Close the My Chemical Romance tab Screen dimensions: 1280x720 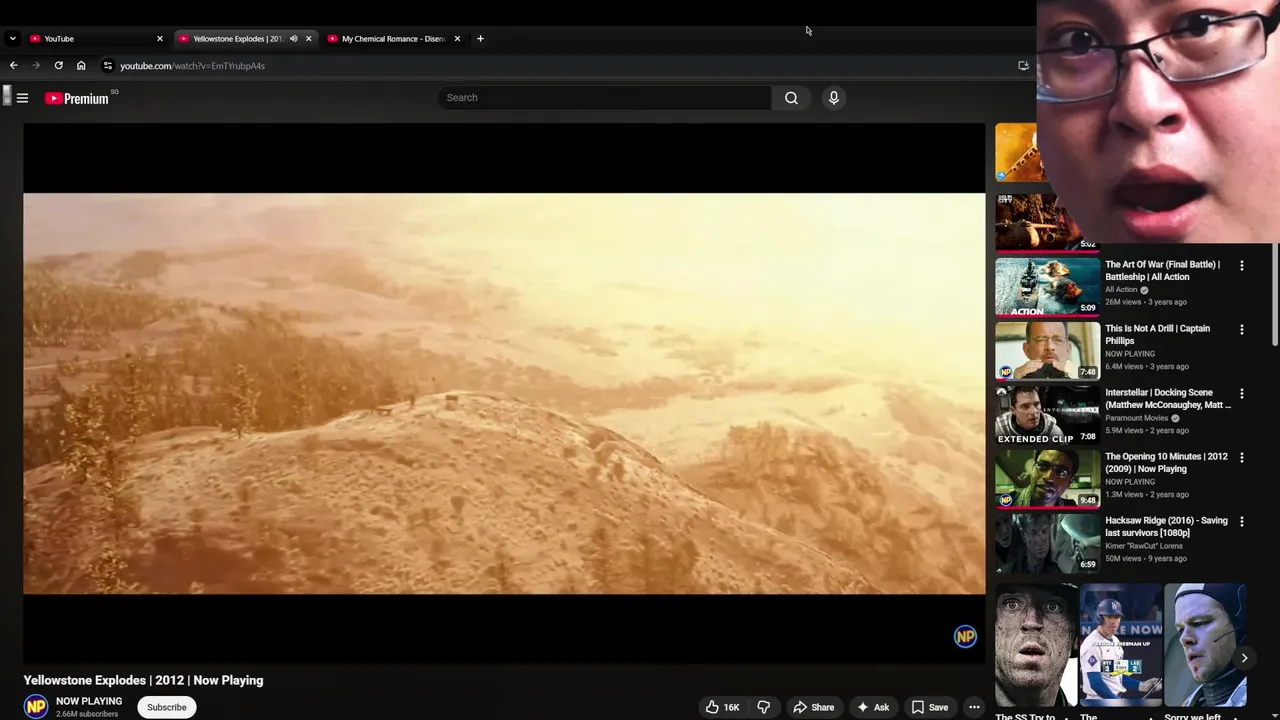pos(457,38)
